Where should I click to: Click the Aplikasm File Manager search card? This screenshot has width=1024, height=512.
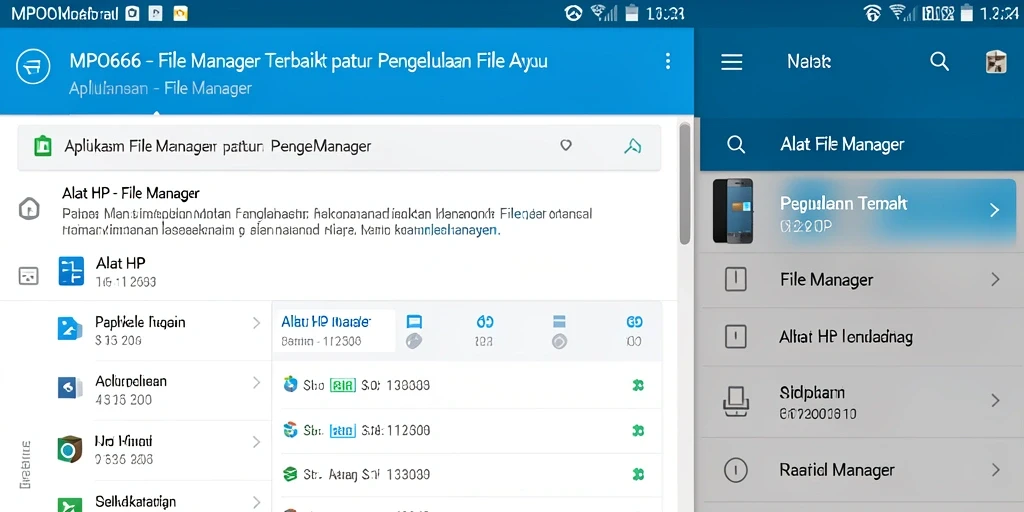tap(339, 147)
